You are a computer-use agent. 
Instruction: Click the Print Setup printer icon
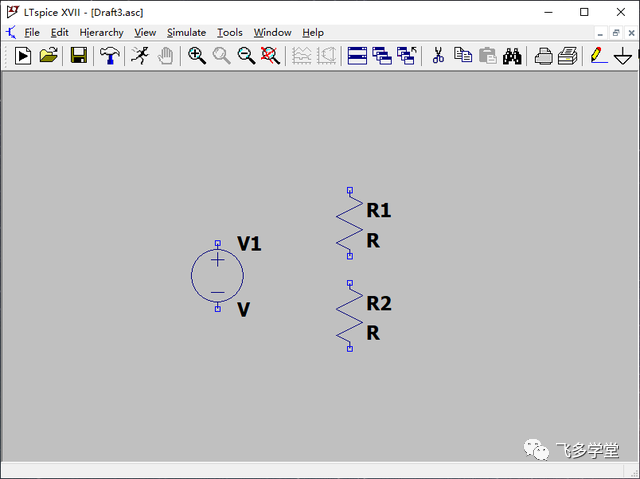coord(543,56)
